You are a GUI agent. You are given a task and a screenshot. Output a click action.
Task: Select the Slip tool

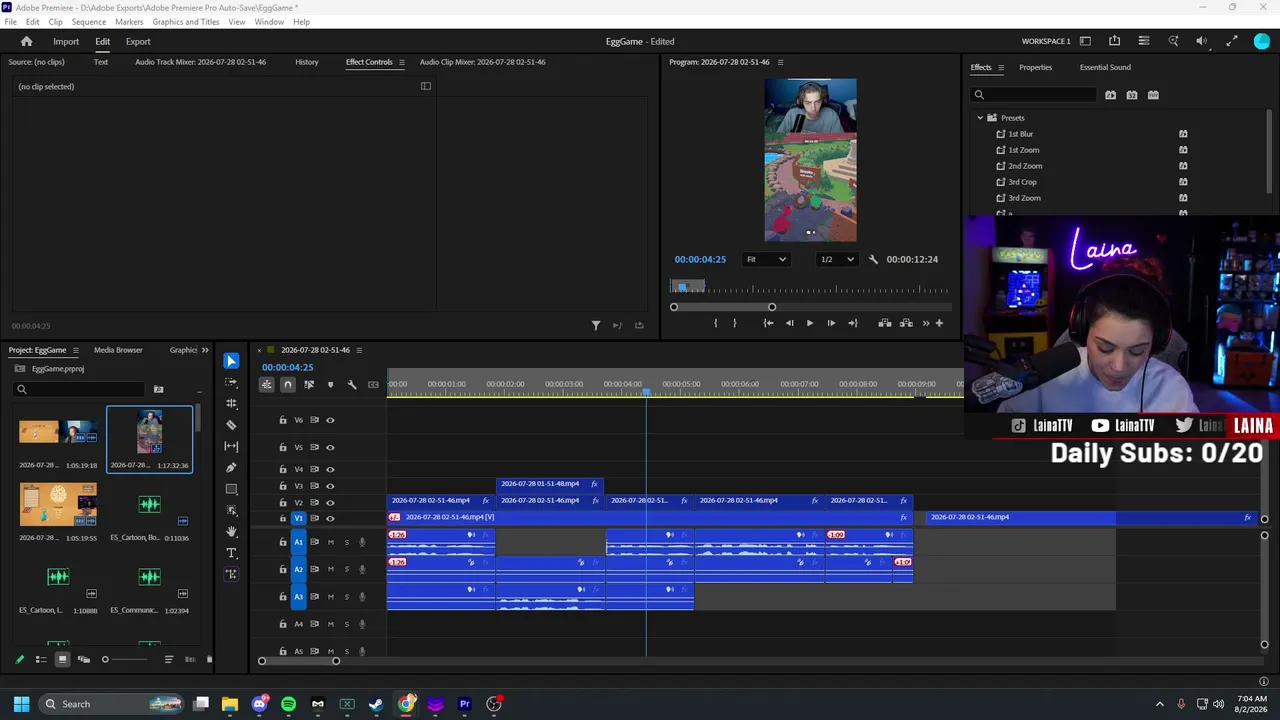click(231, 446)
